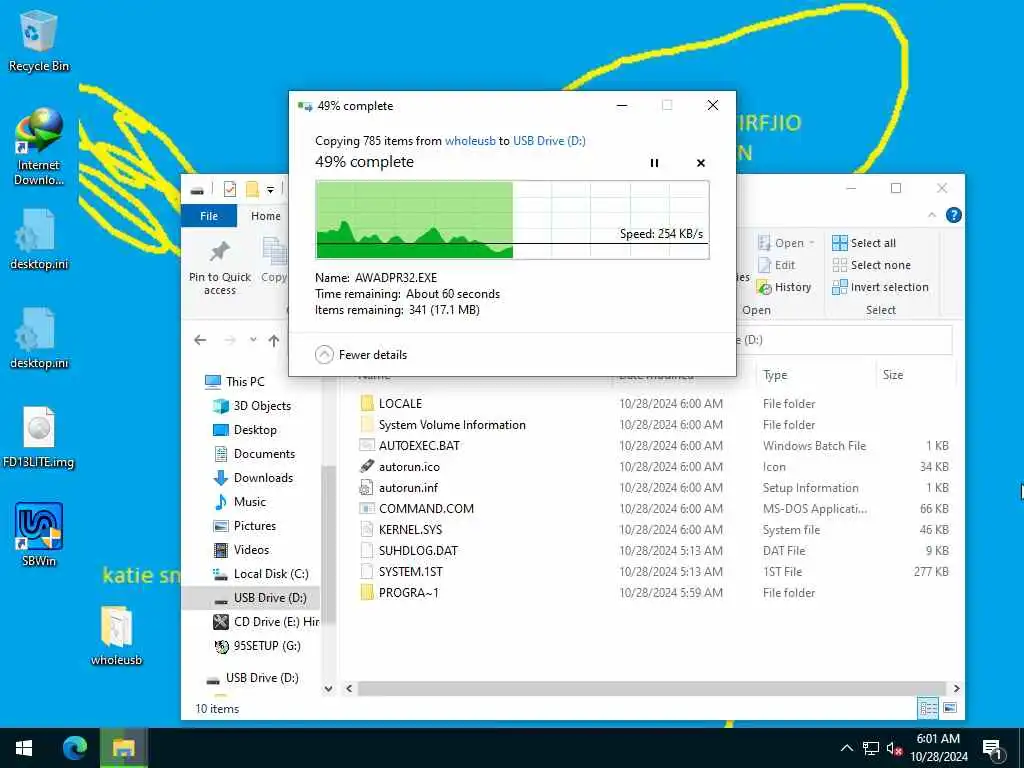Launch Microsoft Edge from the taskbar
Image resolution: width=1024 pixels, height=768 pixels.
coord(74,748)
